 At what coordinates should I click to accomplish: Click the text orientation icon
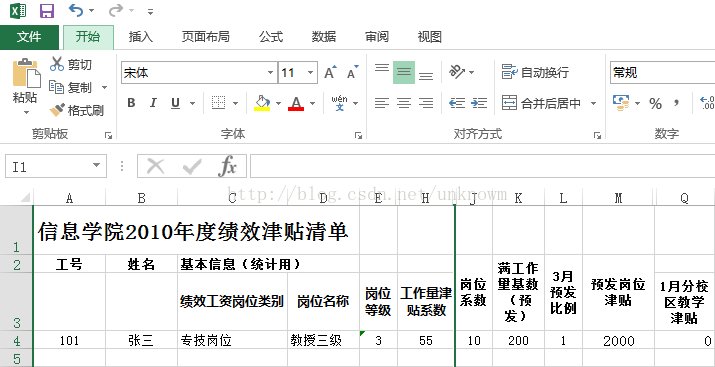(x=457, y=72)
